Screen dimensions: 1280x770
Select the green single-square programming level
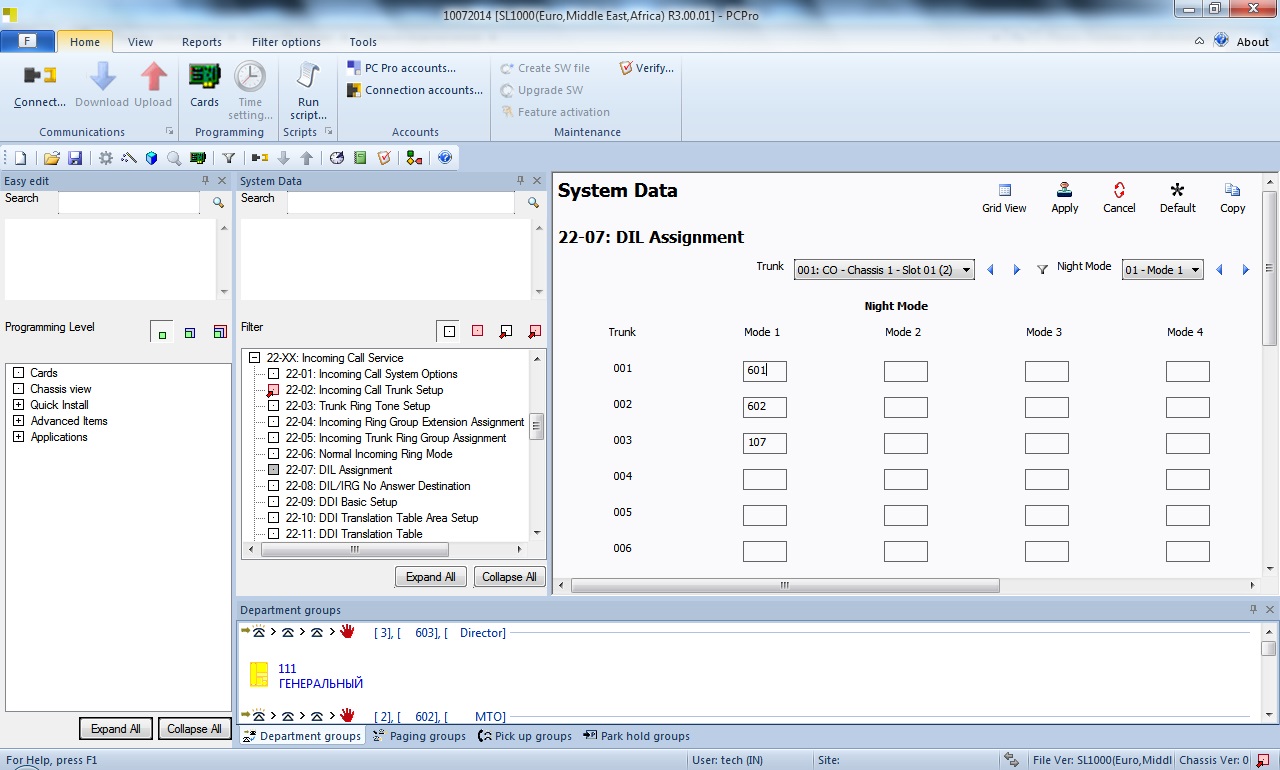click(x=161, y=332)
